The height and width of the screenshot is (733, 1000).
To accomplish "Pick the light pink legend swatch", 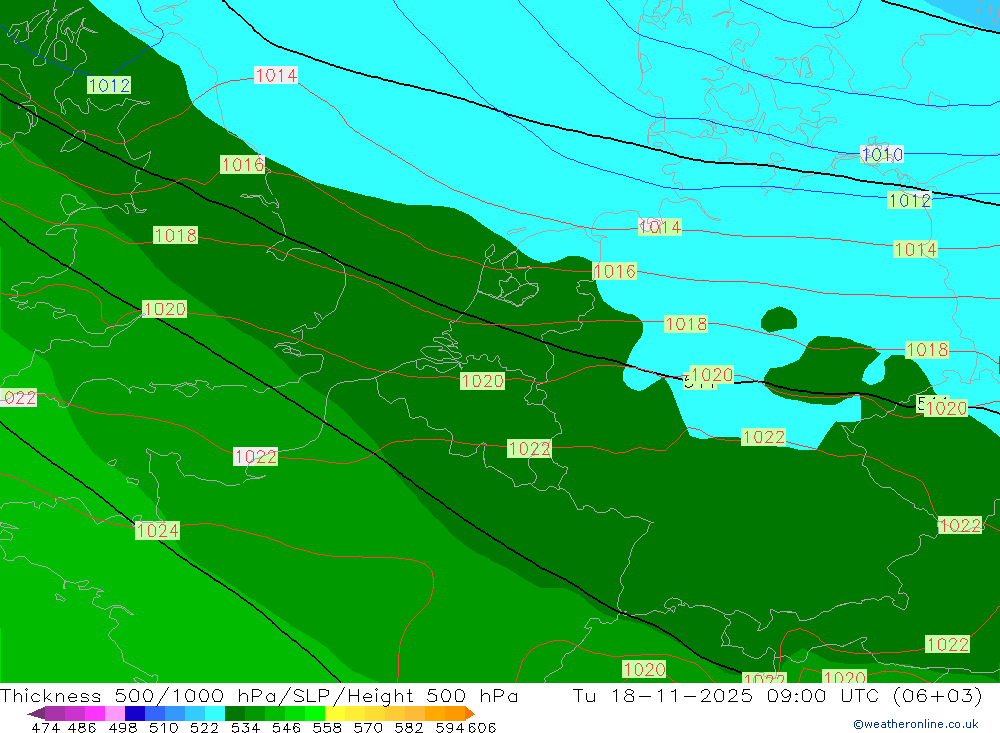I will coord(115,713).
